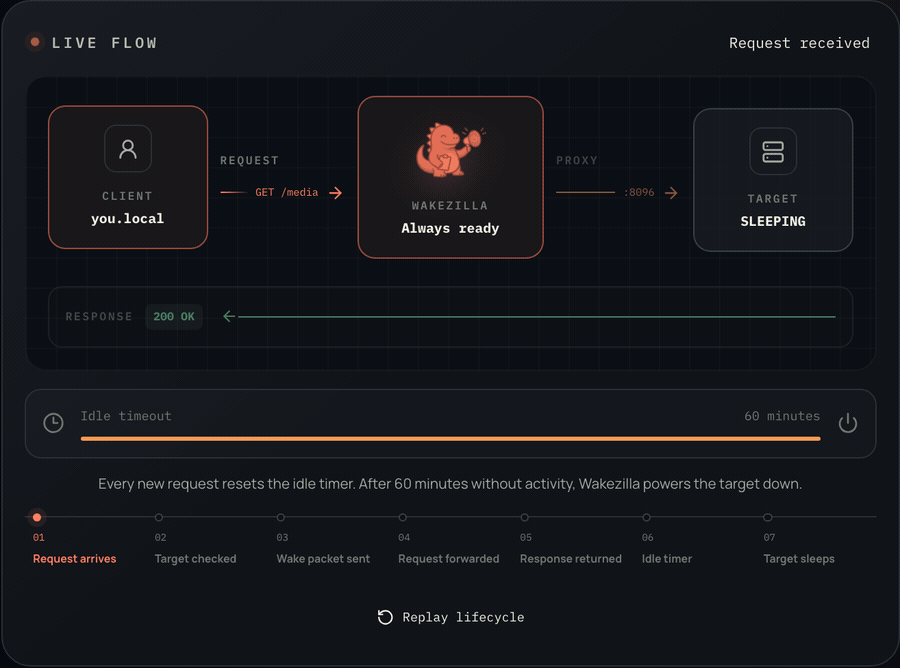Click the GET /media request arrow
The image size is (900, 668).
tap(335, 193)
